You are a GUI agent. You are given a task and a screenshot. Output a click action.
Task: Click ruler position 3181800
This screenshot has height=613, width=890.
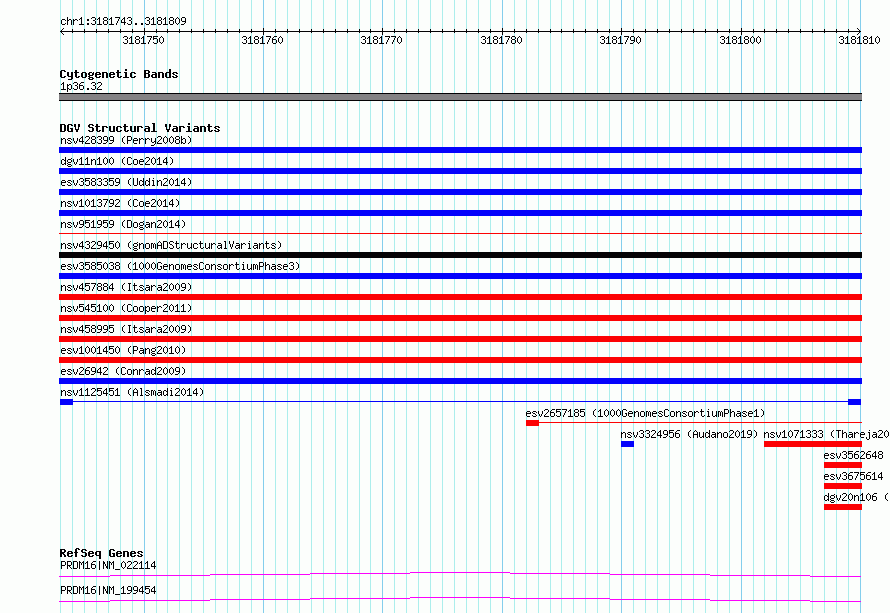coord(740,40)
